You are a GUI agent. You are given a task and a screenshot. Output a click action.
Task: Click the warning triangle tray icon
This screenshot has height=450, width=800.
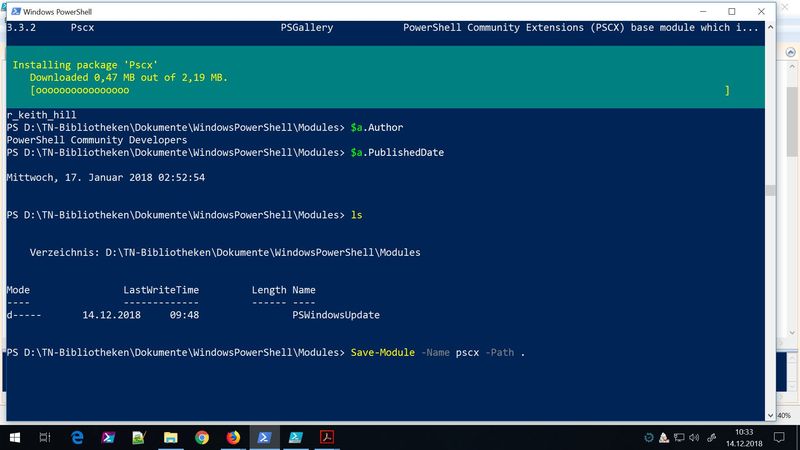coord(664,437)
